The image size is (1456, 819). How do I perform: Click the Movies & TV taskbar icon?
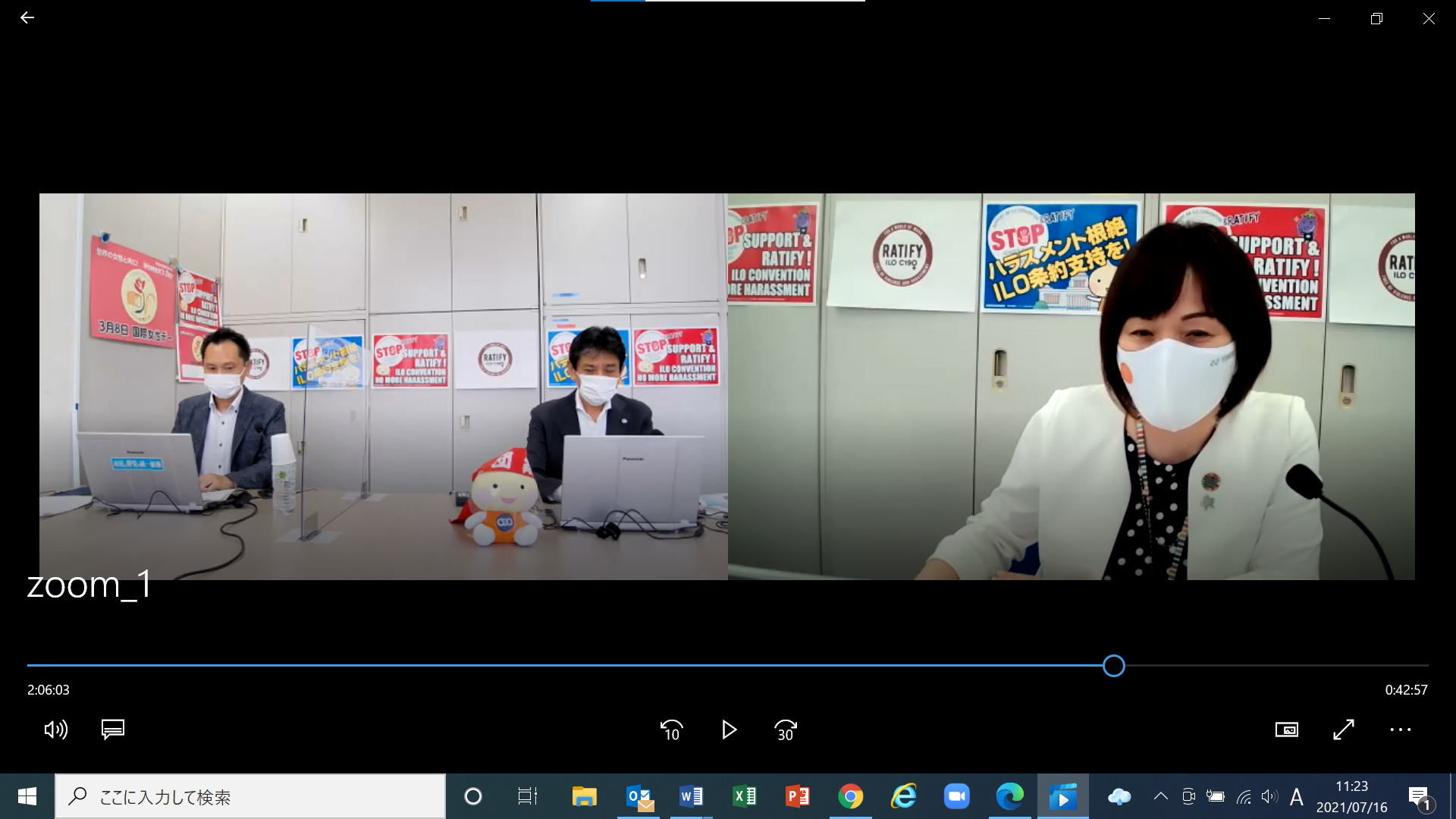[1063, 796]
